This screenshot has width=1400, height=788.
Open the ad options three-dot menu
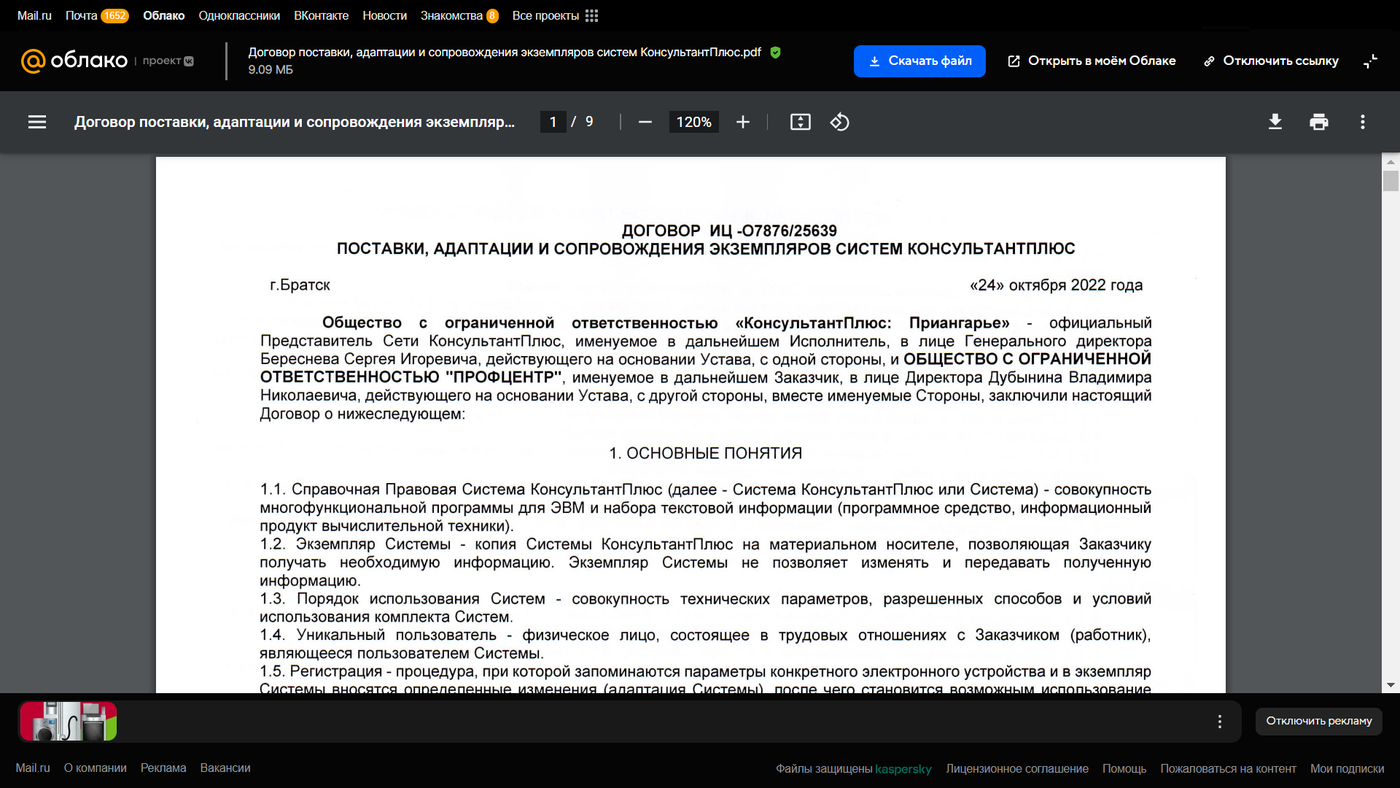pyautogui.click(x=1219, y=721)
